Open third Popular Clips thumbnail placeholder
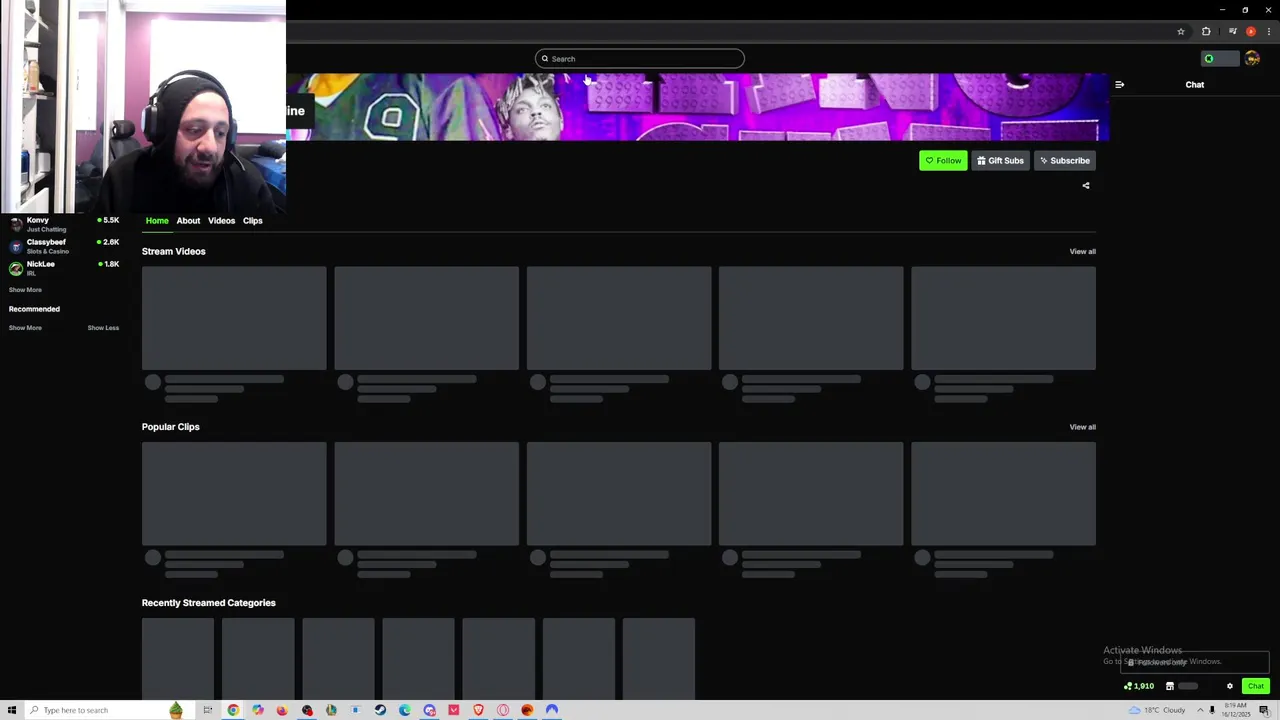 tap(619, 494)
